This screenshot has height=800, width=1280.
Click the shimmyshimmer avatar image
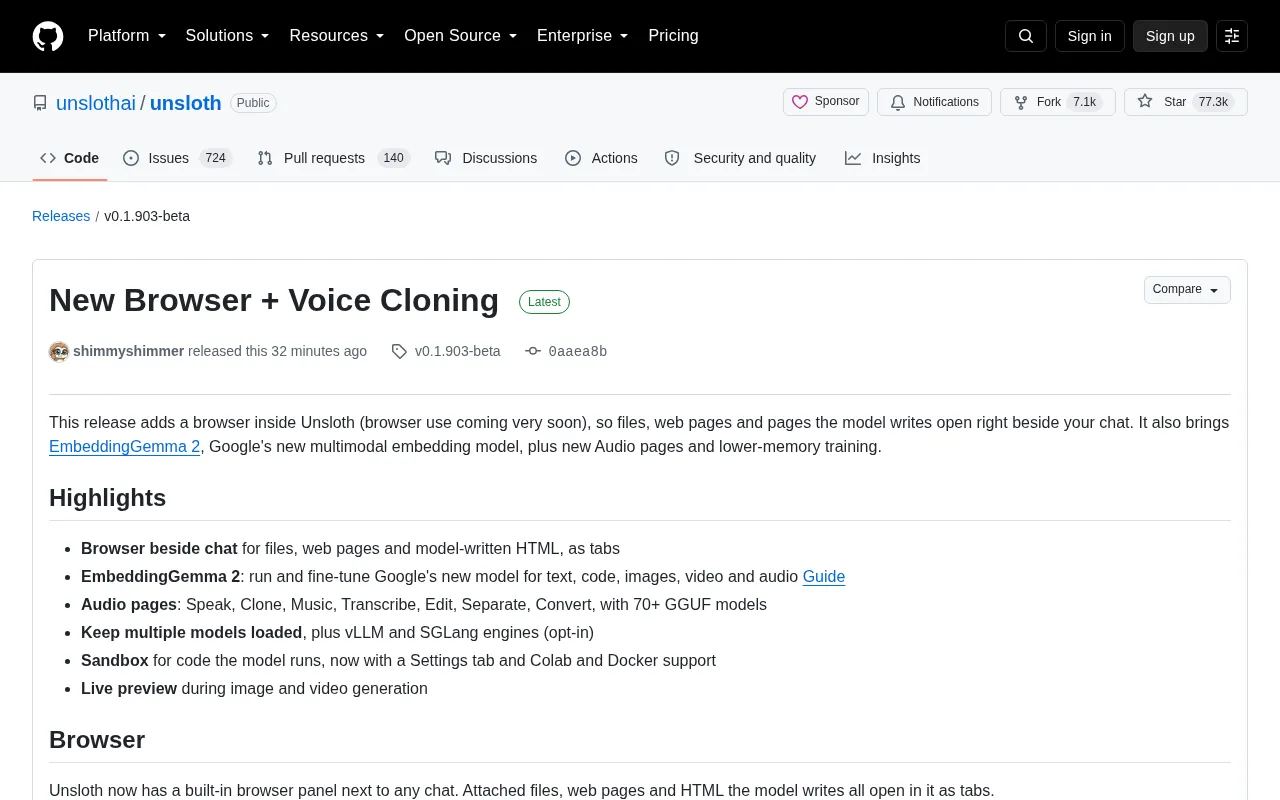coord(59,351)
